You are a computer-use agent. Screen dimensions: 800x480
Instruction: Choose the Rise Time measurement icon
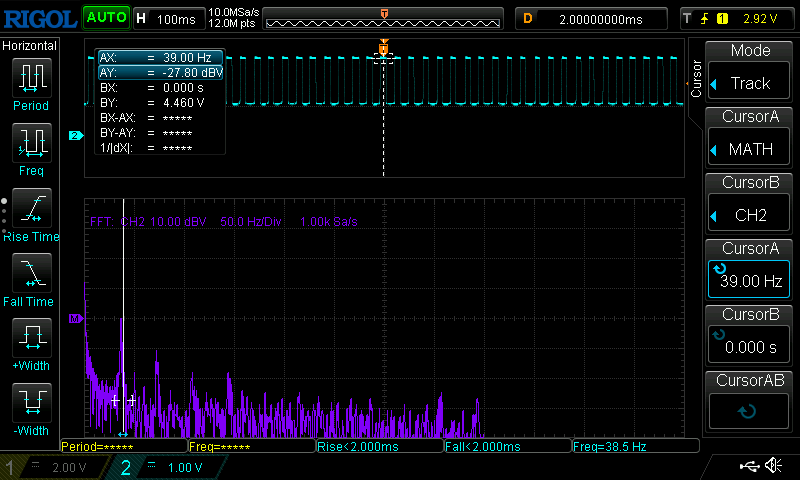31,214
